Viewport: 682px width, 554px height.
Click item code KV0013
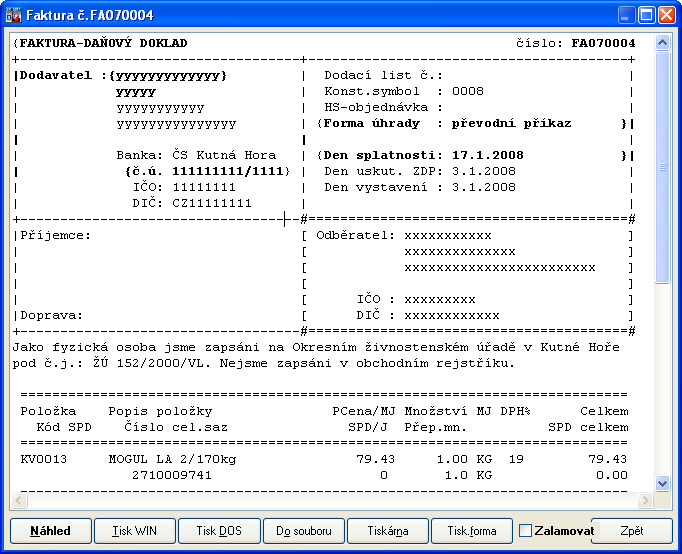43,459
